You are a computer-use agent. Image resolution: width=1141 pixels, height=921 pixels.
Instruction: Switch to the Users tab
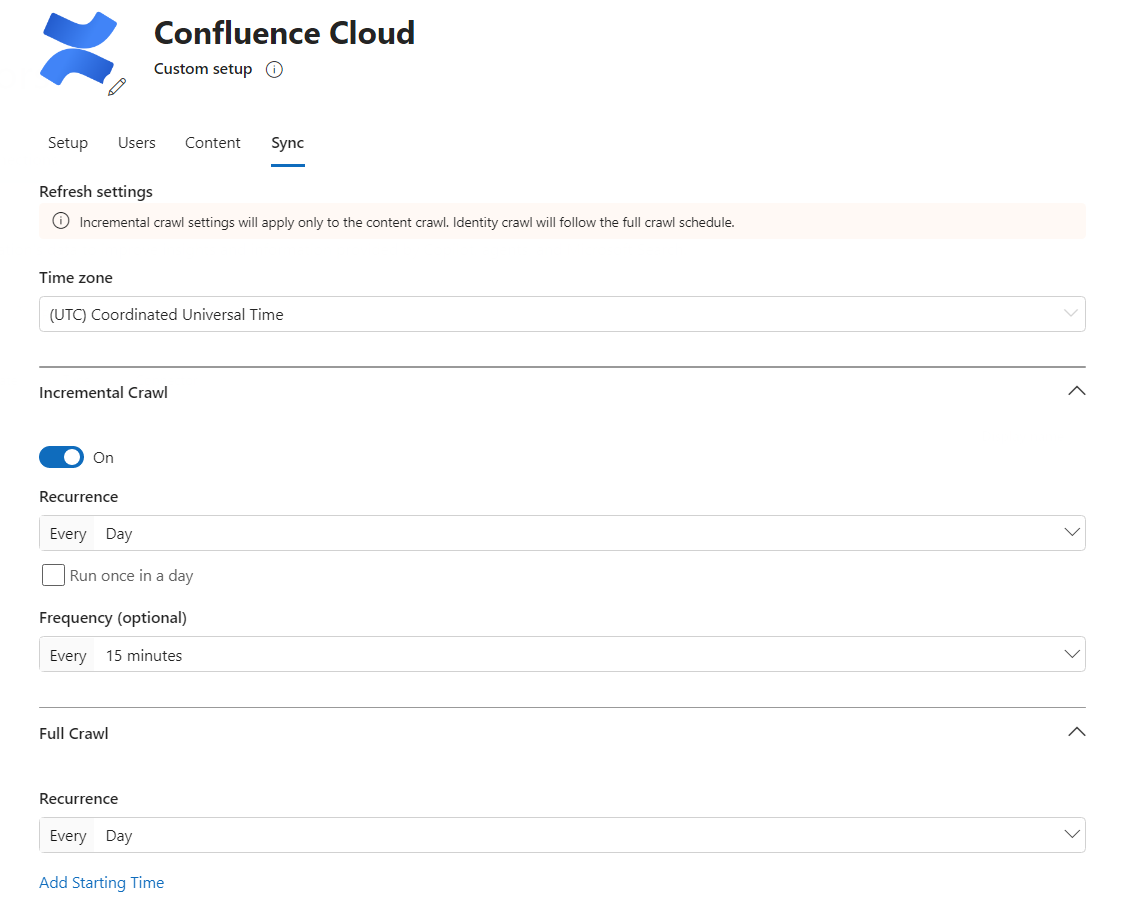click(137, 143)
